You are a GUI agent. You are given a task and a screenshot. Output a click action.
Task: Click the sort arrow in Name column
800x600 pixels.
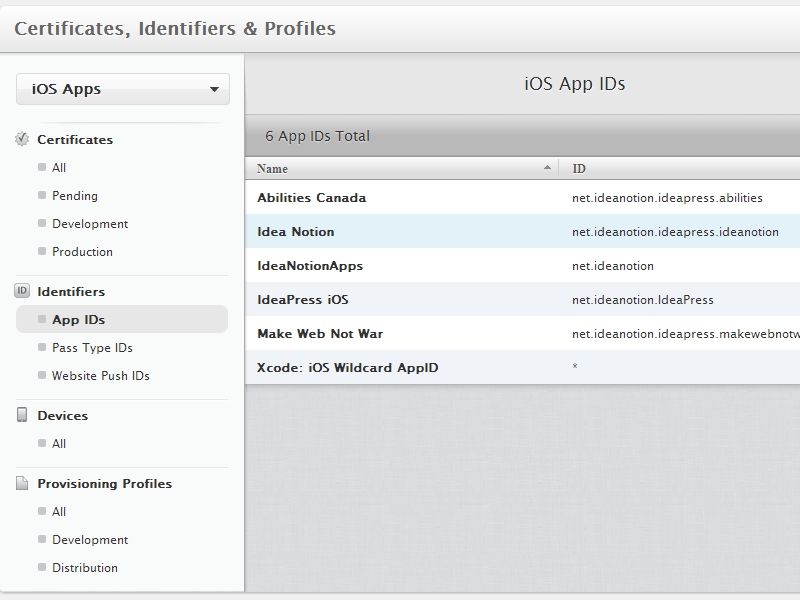547,167
